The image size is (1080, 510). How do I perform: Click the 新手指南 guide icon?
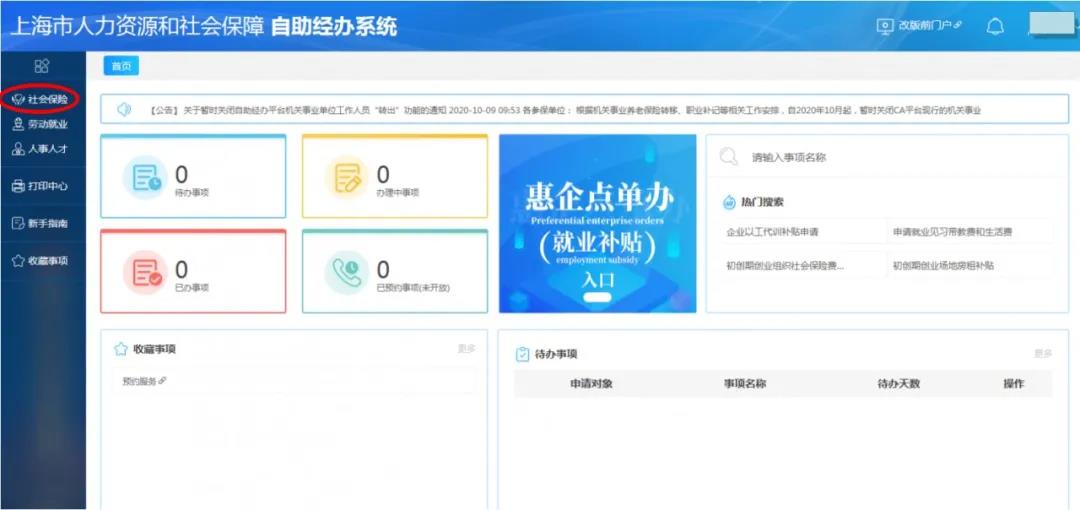pos(19,223)
